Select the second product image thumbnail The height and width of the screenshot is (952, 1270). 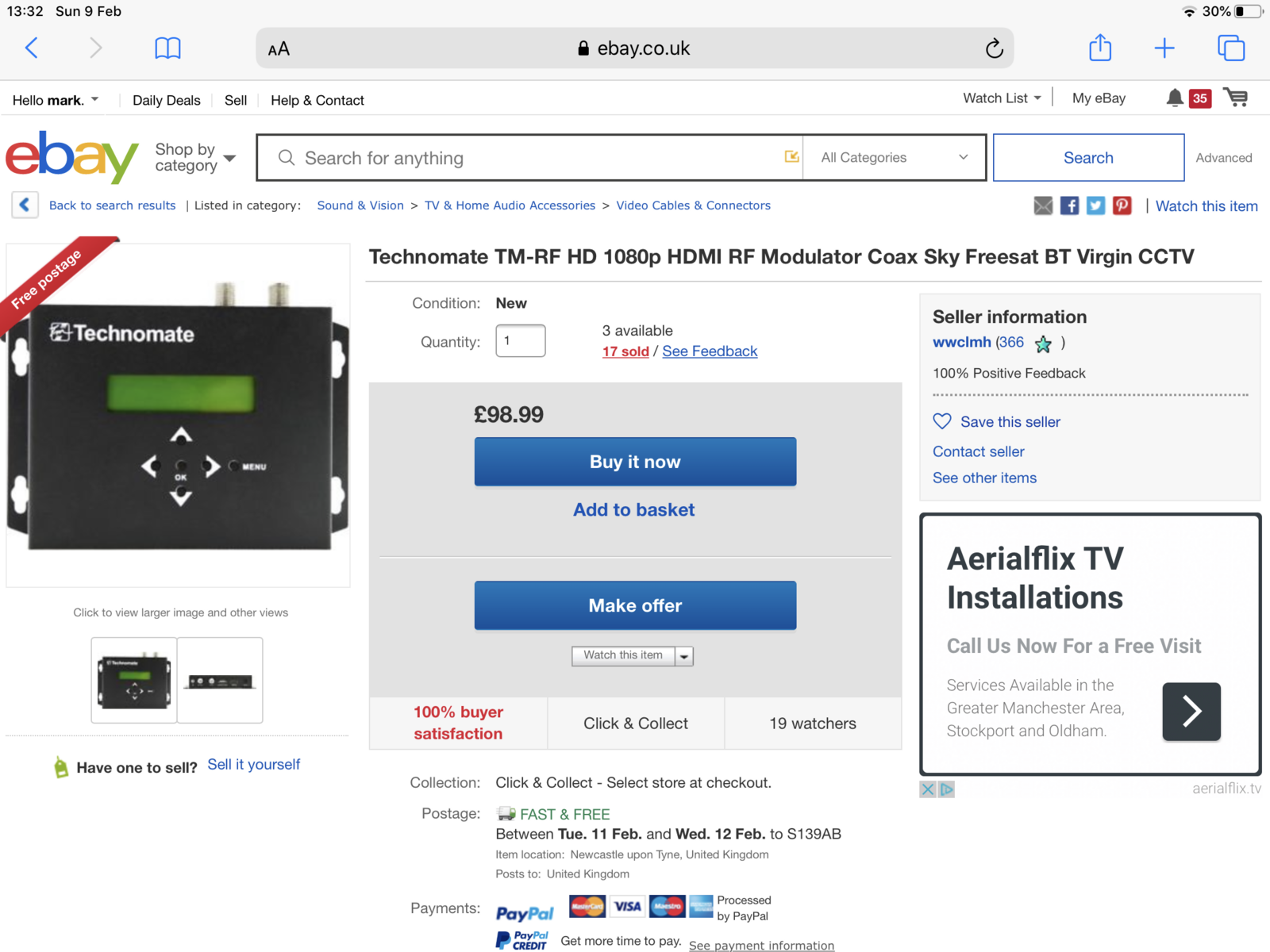[x=220, y=680]
